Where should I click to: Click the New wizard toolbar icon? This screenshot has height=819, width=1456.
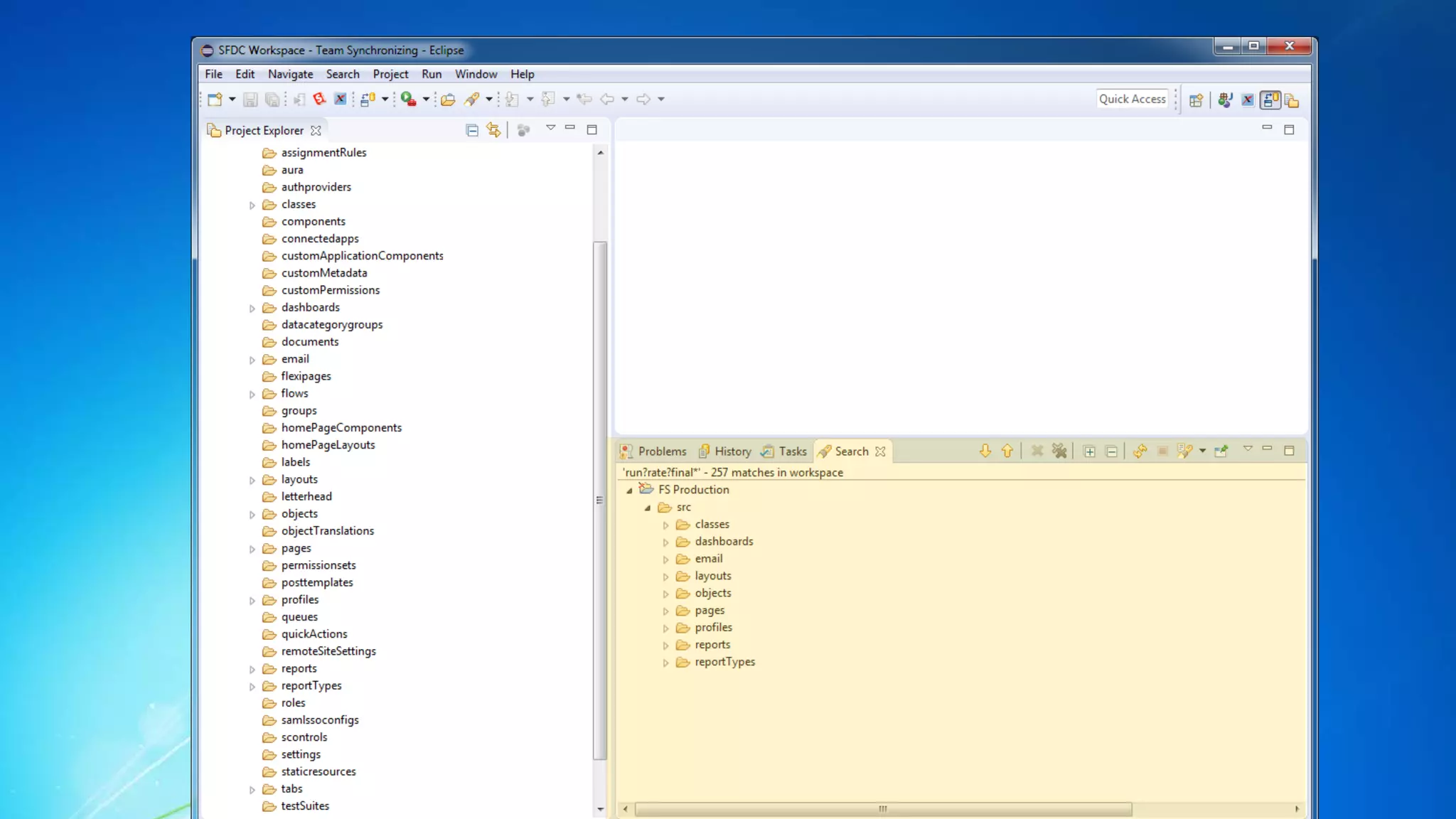215,100
